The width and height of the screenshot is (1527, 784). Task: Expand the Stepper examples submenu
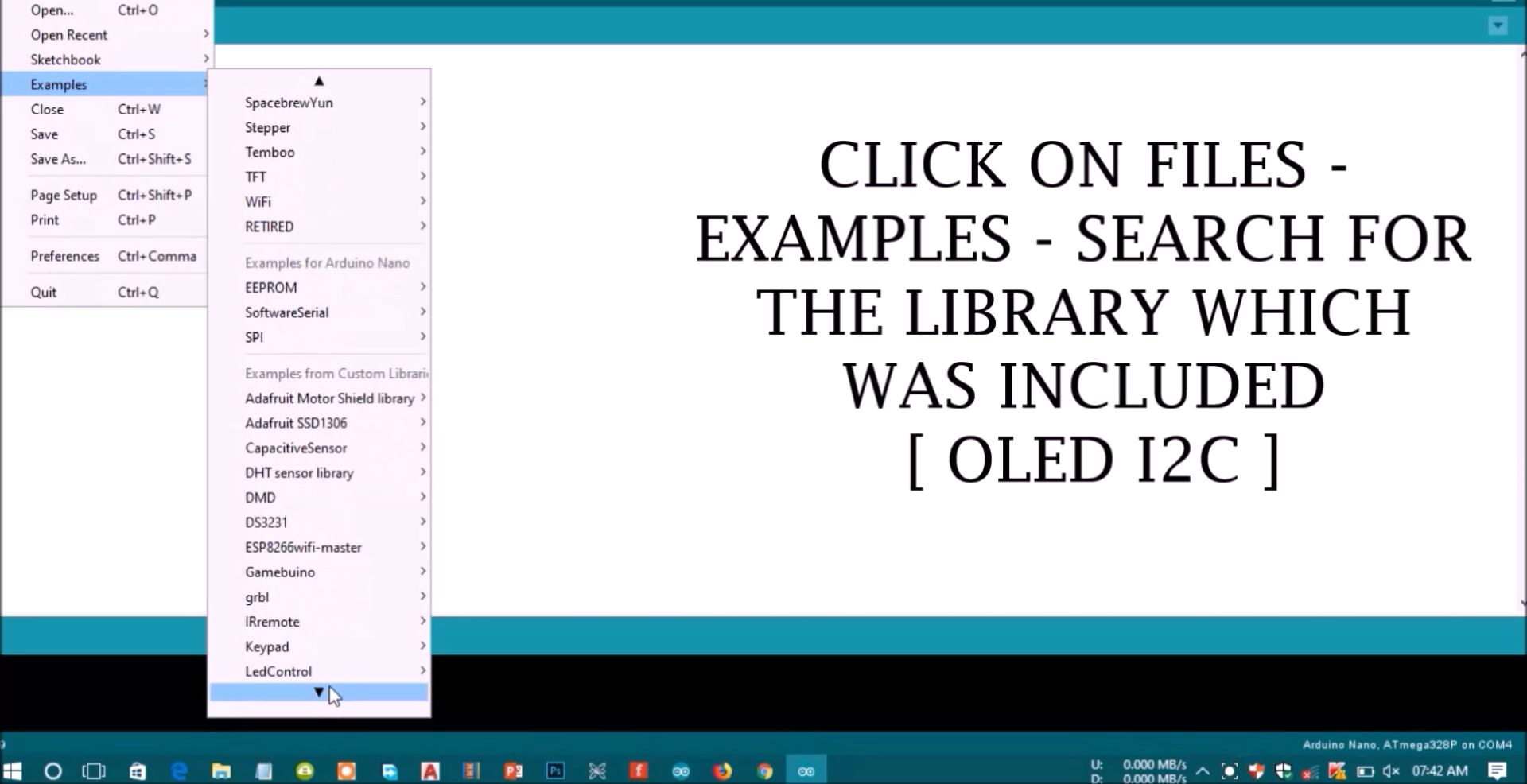pyautogui.click(x=334, y=127)
